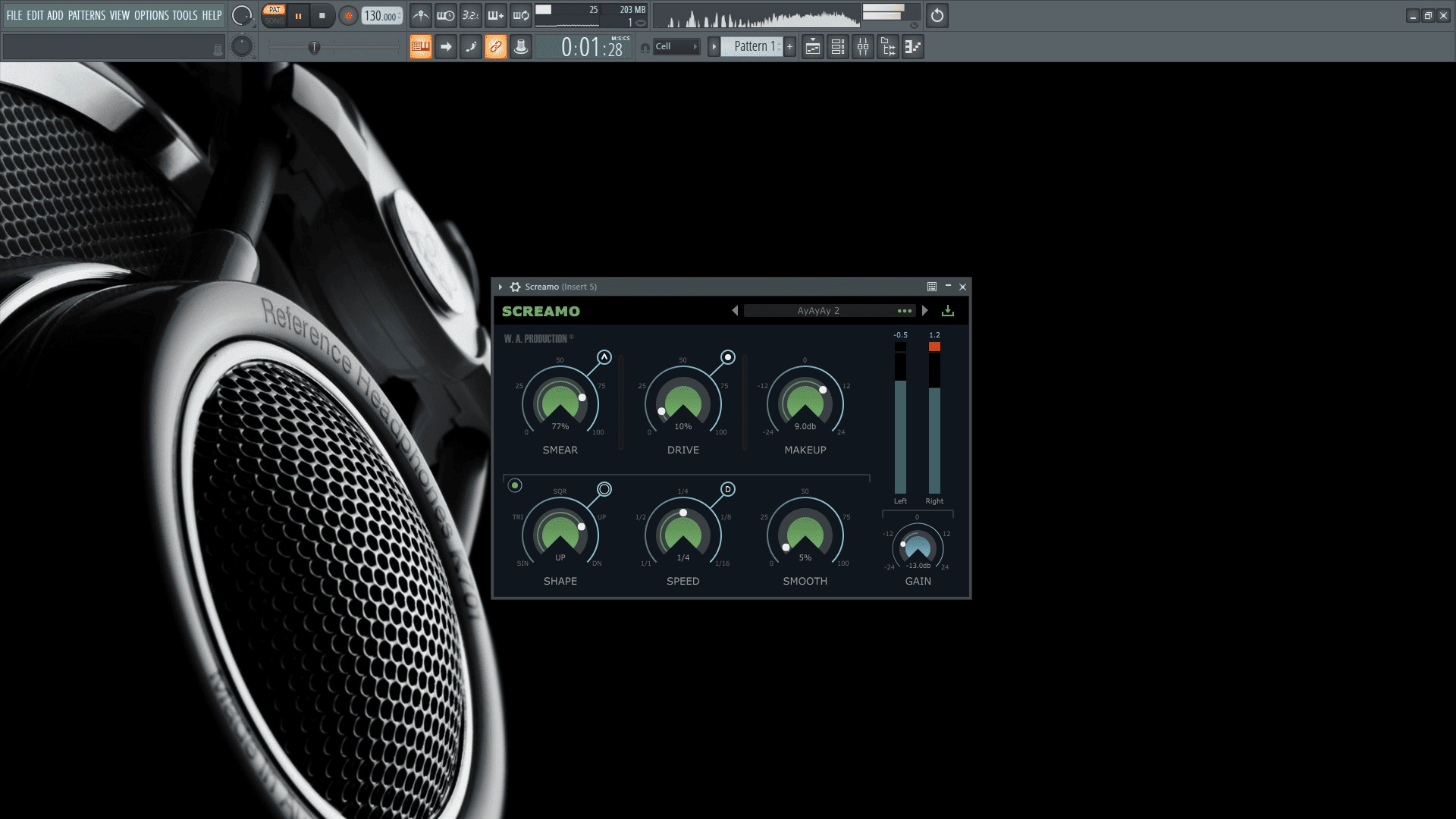Click the SMOOTH knob at 5%

point(805,535)
